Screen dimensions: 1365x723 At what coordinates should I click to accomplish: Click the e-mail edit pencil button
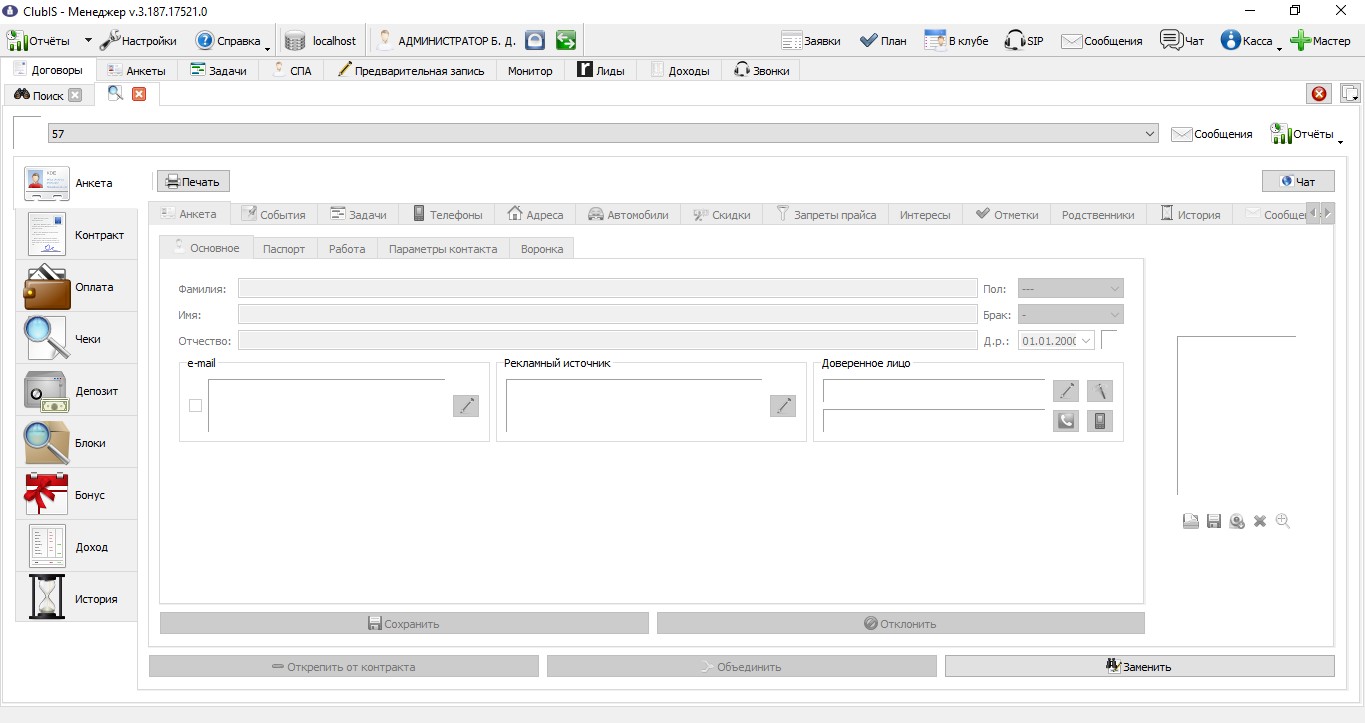tap(466, 405)
